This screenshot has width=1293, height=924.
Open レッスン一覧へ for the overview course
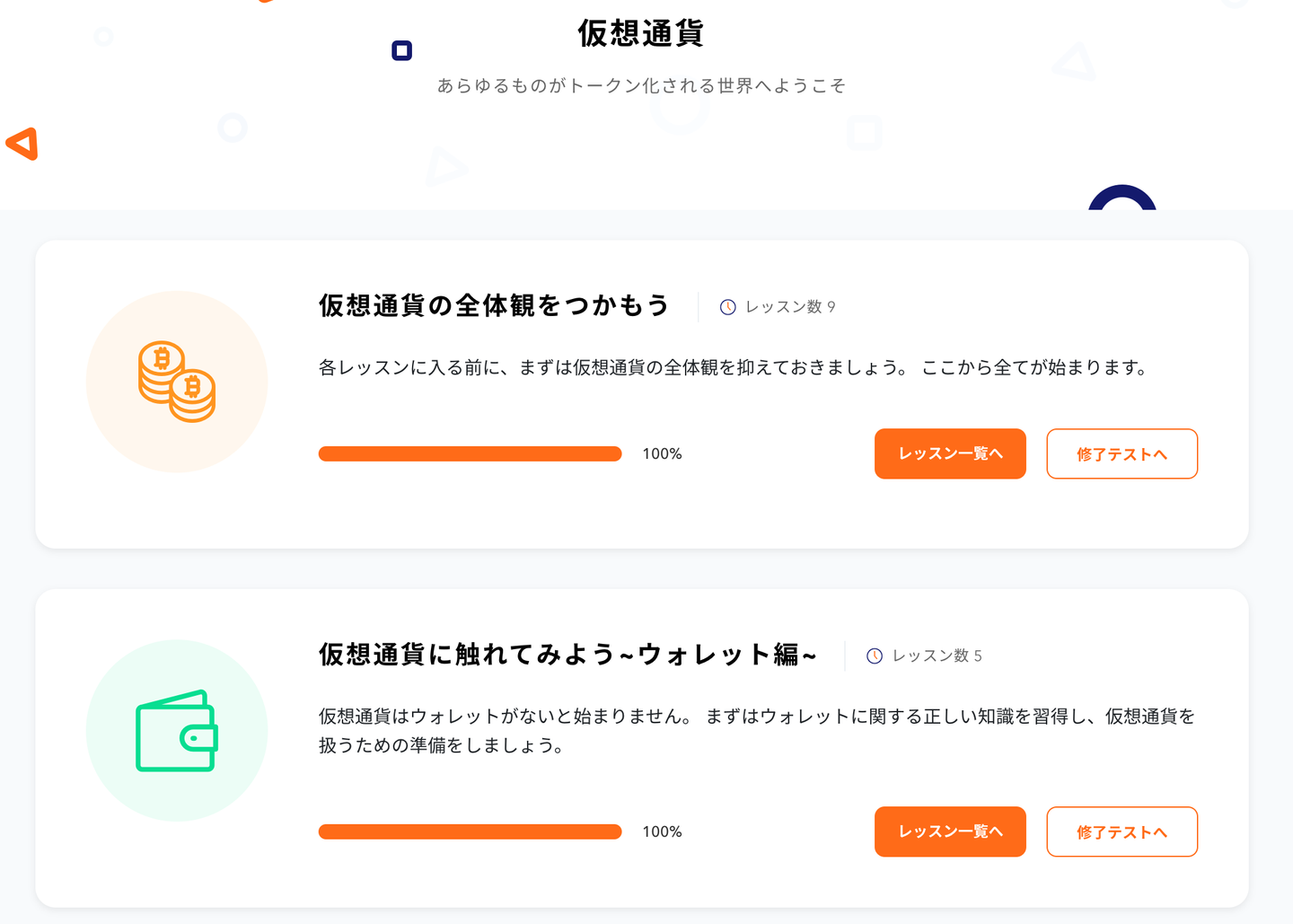point(950,453)
